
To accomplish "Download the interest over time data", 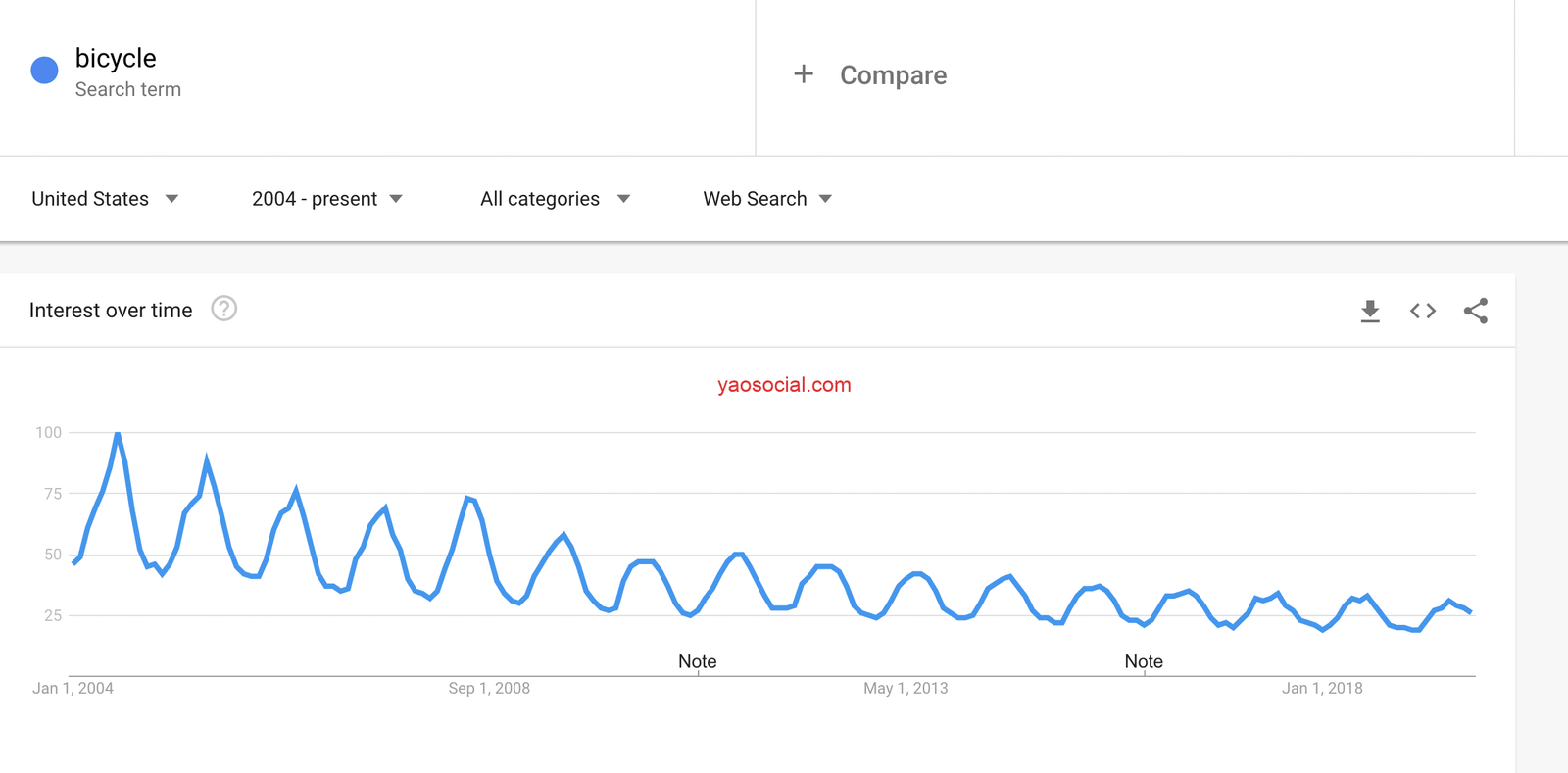I will coord(1370,312).
